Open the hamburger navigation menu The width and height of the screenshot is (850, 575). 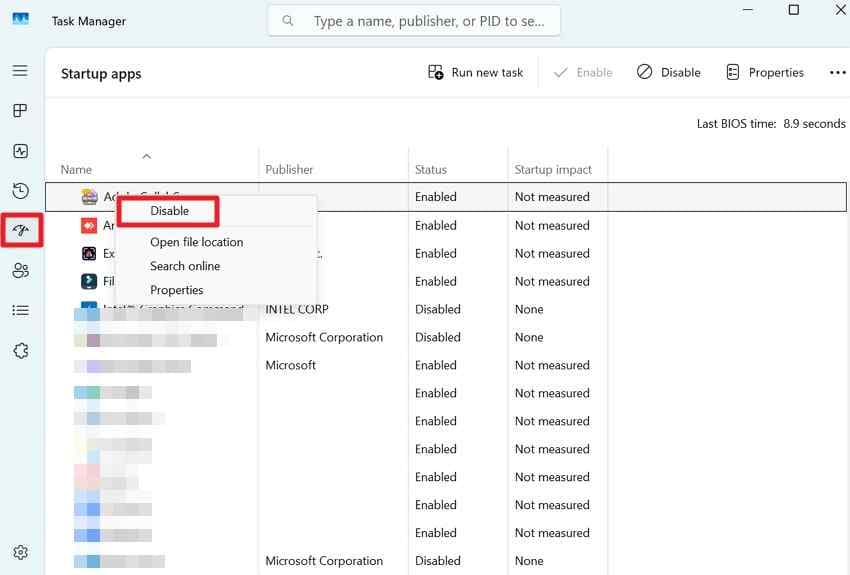(x=20, y=70)
